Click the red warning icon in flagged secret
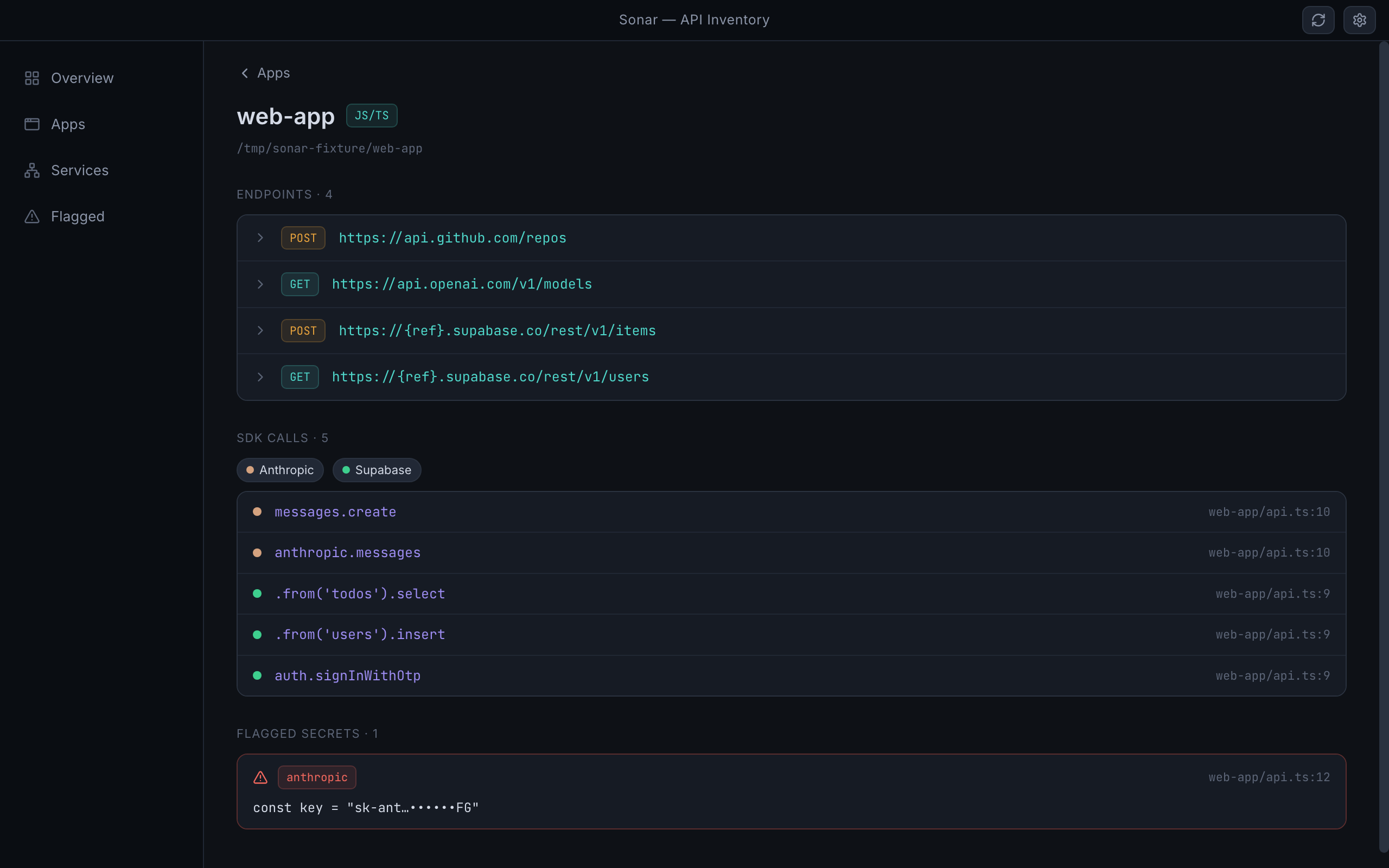This screenshot has height=868, width=1389. tap(260, 777)
